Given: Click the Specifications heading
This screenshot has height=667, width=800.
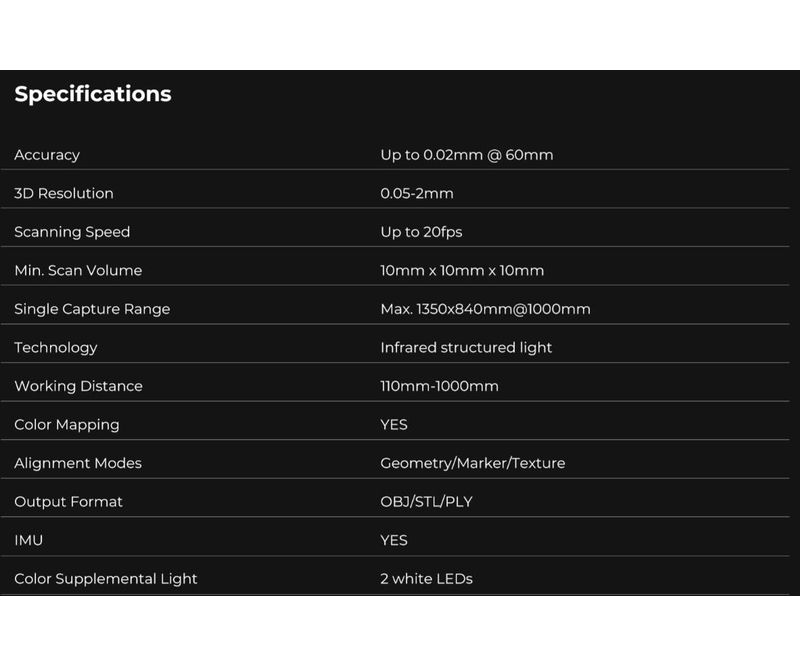Looking at the screenshot, I should [93, 94].
